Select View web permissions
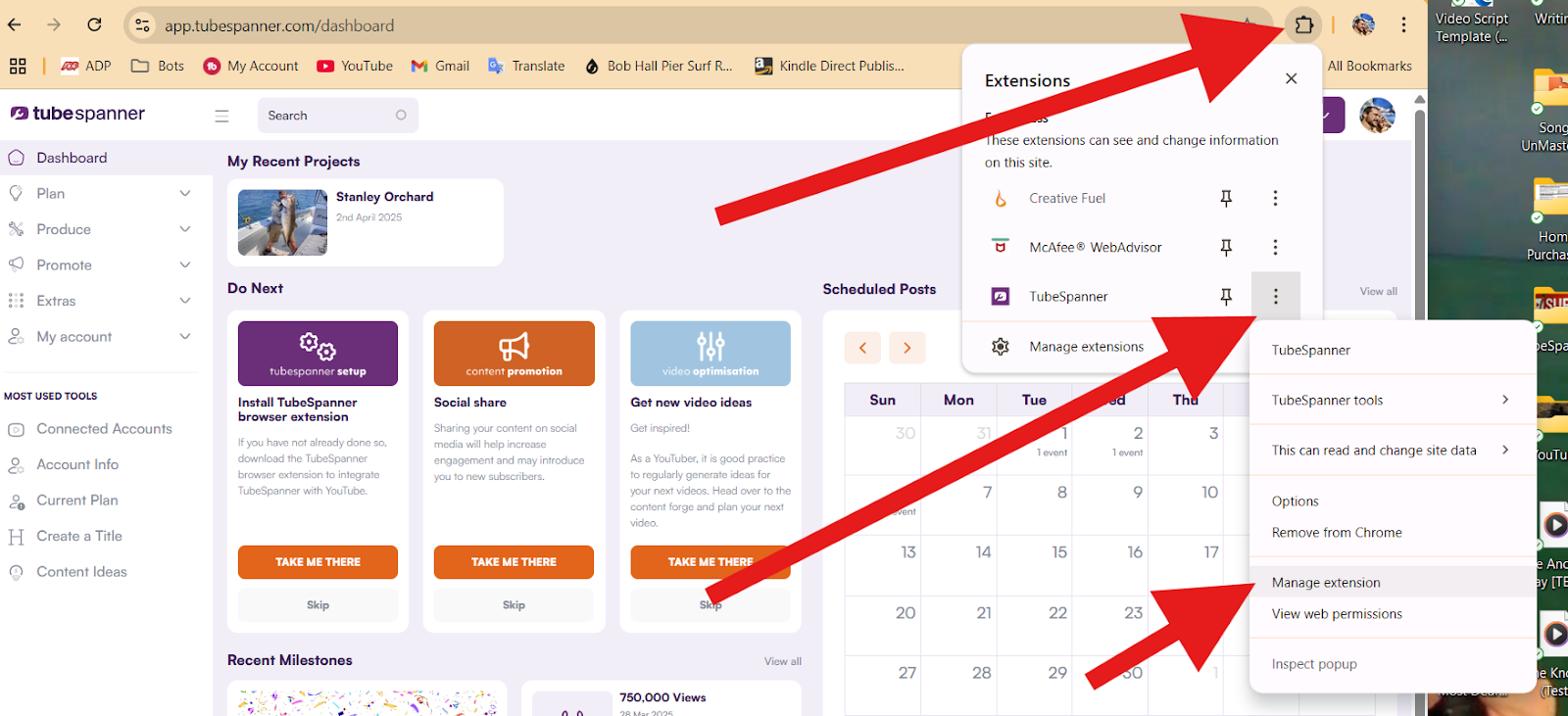Image resolution: width=1568 pixels, height=716 pixels. pyautogui.click(x=1393, y=614)
